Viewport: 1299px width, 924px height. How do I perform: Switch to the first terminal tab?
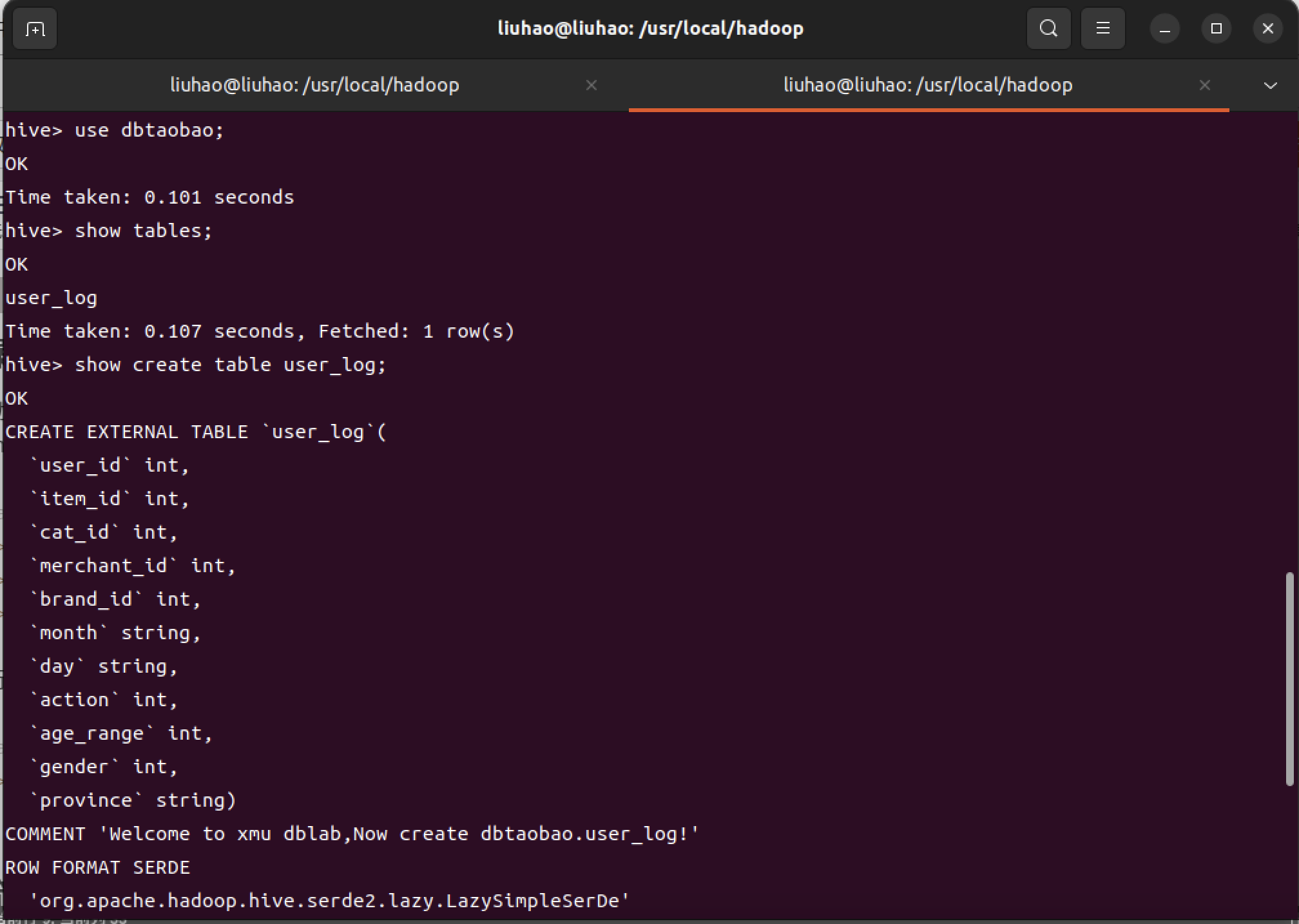click(315, 85)
